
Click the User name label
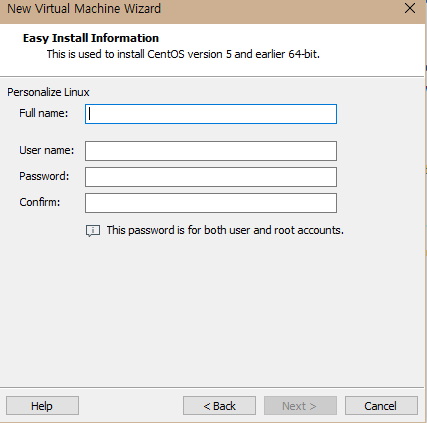point(47,150)
